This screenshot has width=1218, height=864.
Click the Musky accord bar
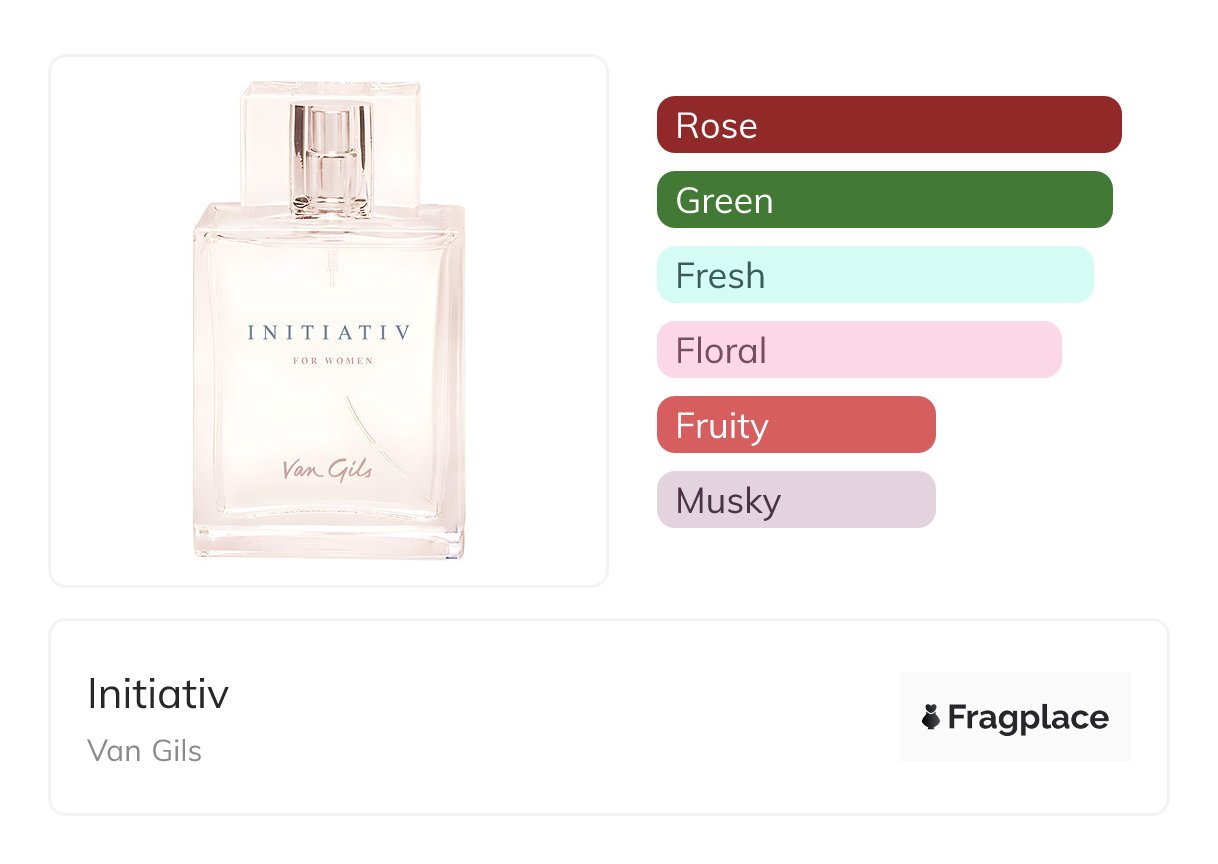[795, 500]
